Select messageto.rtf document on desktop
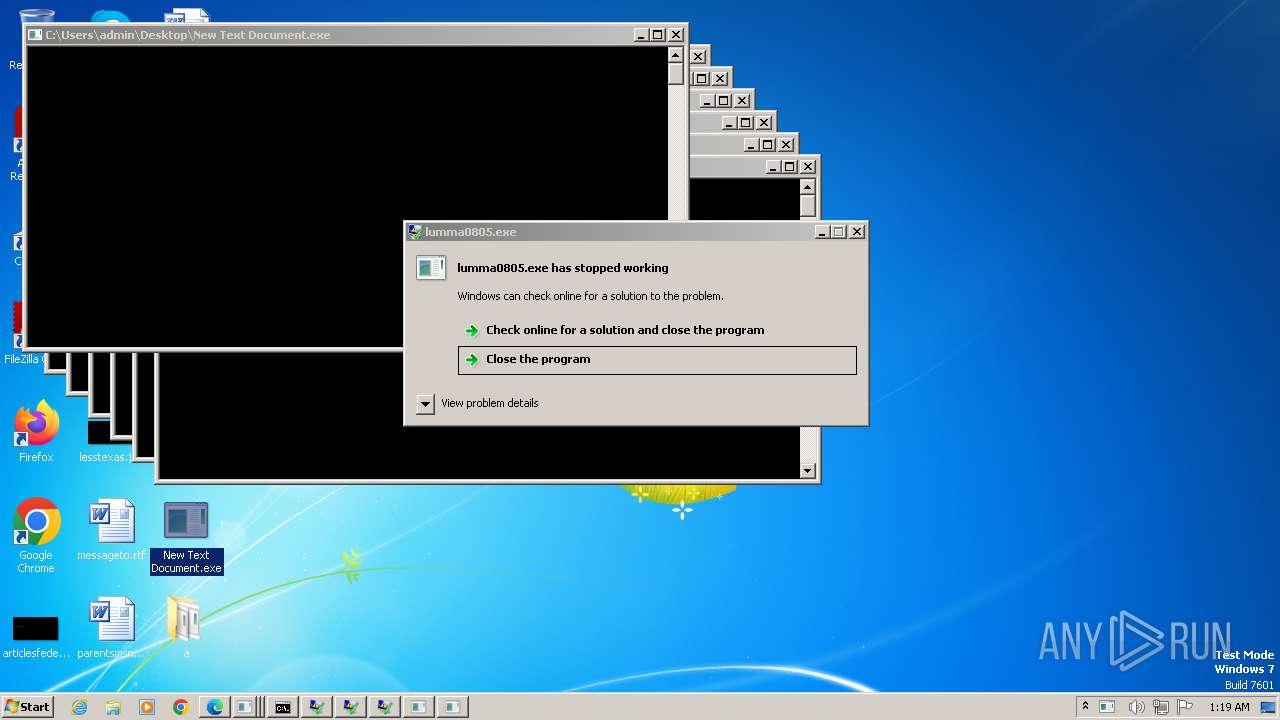Image resolution: width=1280 pixels, height=720 pixels. 111,530
